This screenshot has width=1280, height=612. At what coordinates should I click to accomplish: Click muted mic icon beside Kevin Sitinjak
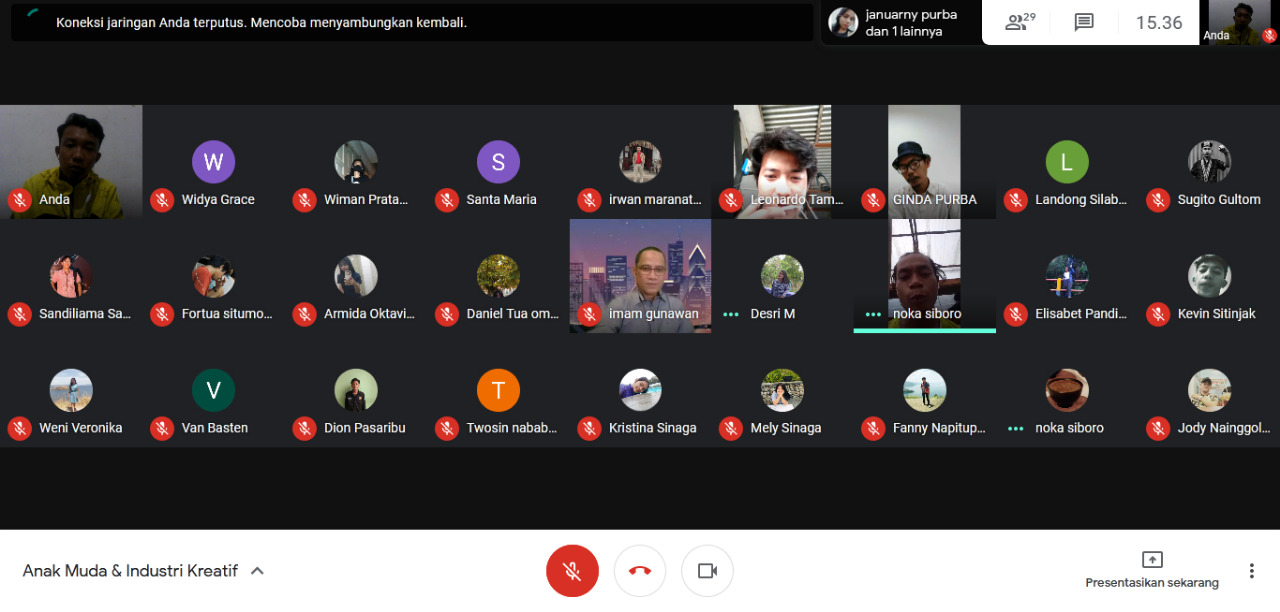click(x=1158, y=314)
